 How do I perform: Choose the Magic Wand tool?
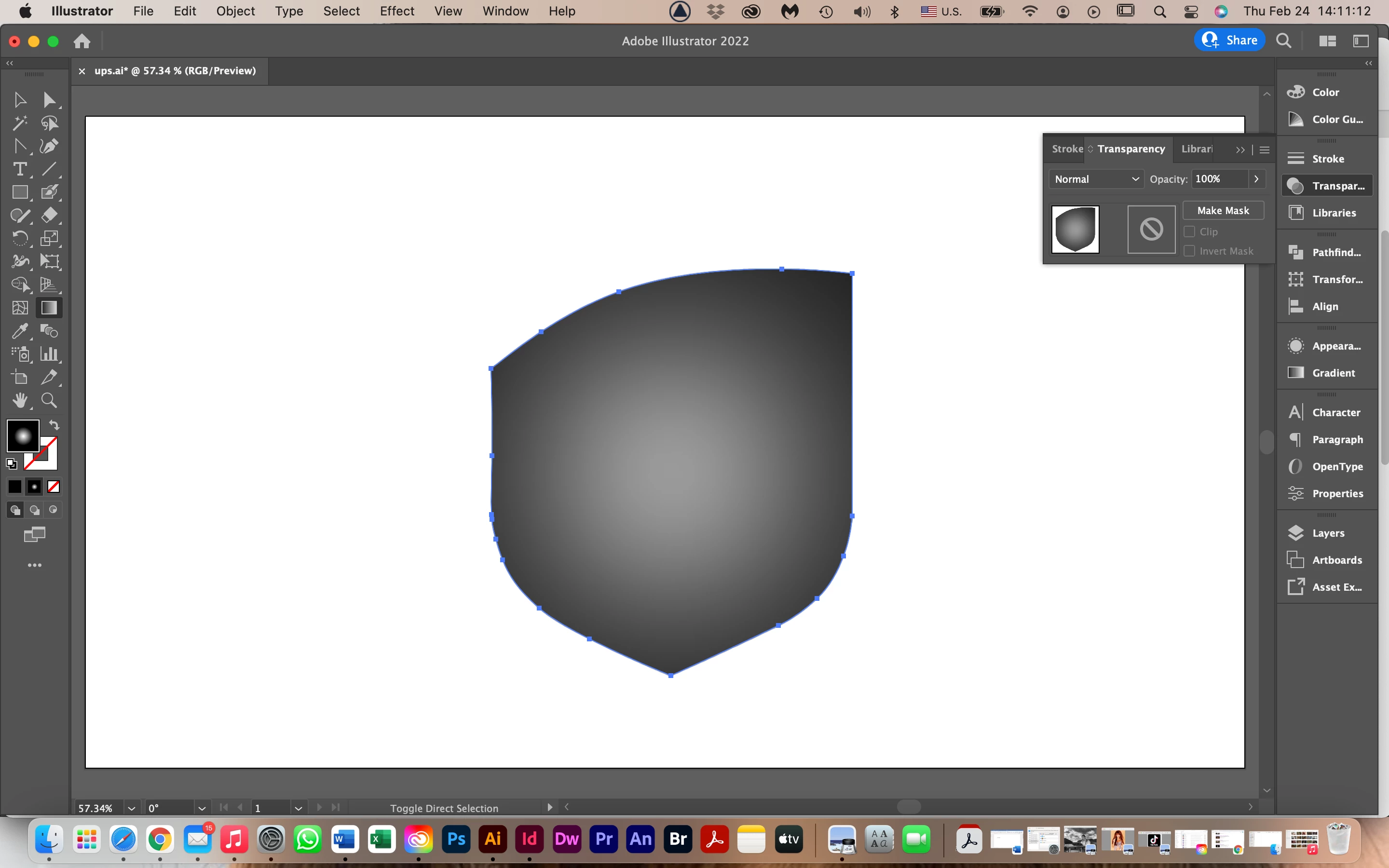19,123
